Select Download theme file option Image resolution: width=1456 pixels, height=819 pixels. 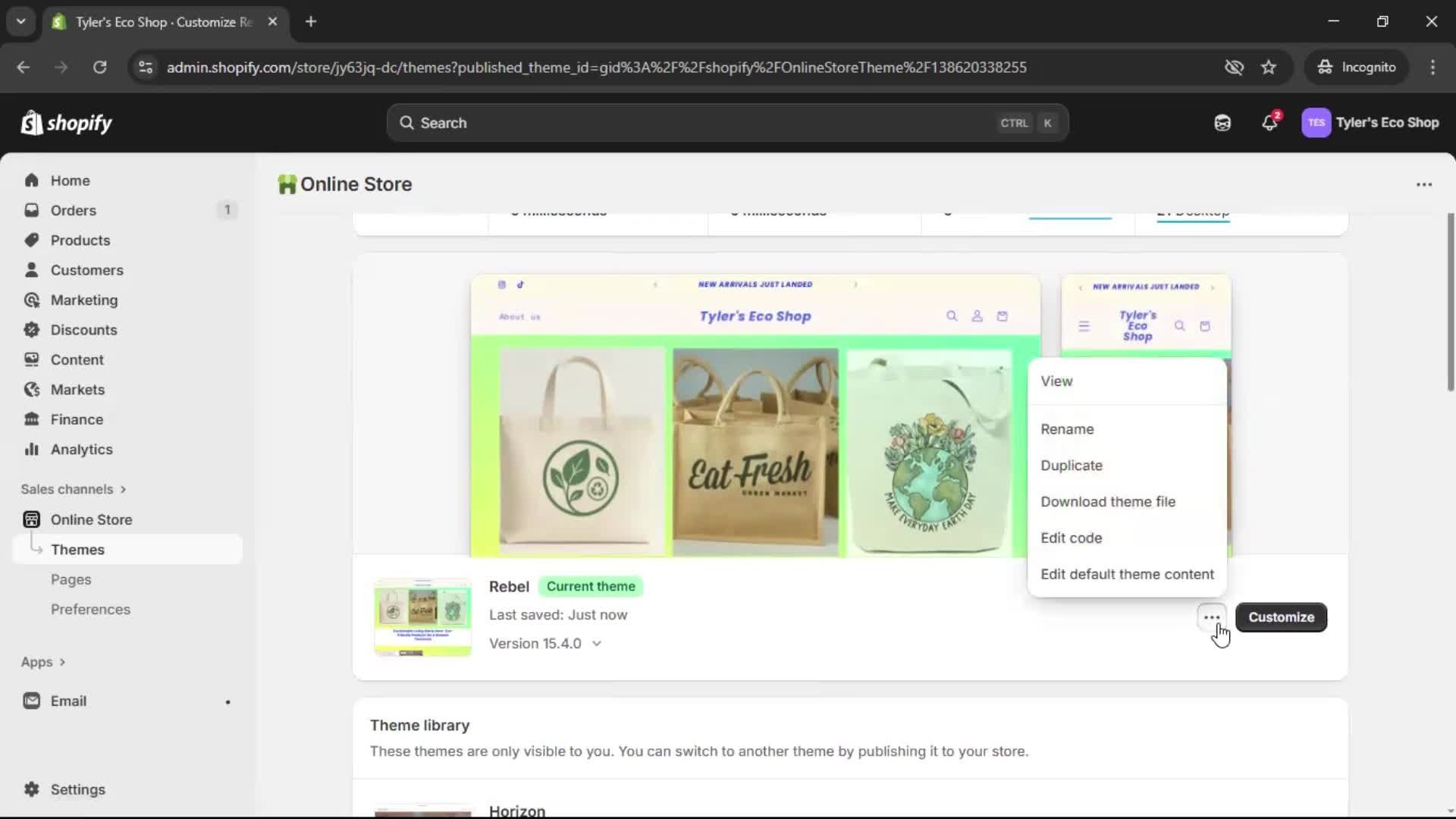[1108, 502]
